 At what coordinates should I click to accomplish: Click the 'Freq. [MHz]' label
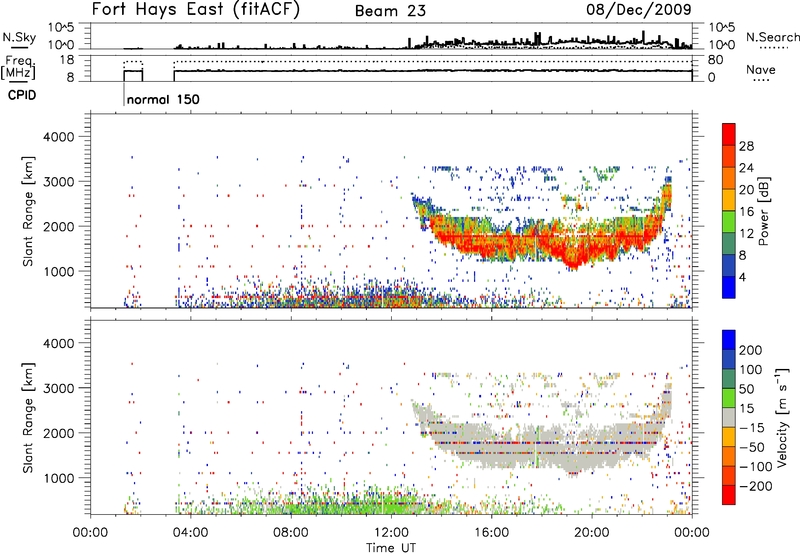[19, 68]
